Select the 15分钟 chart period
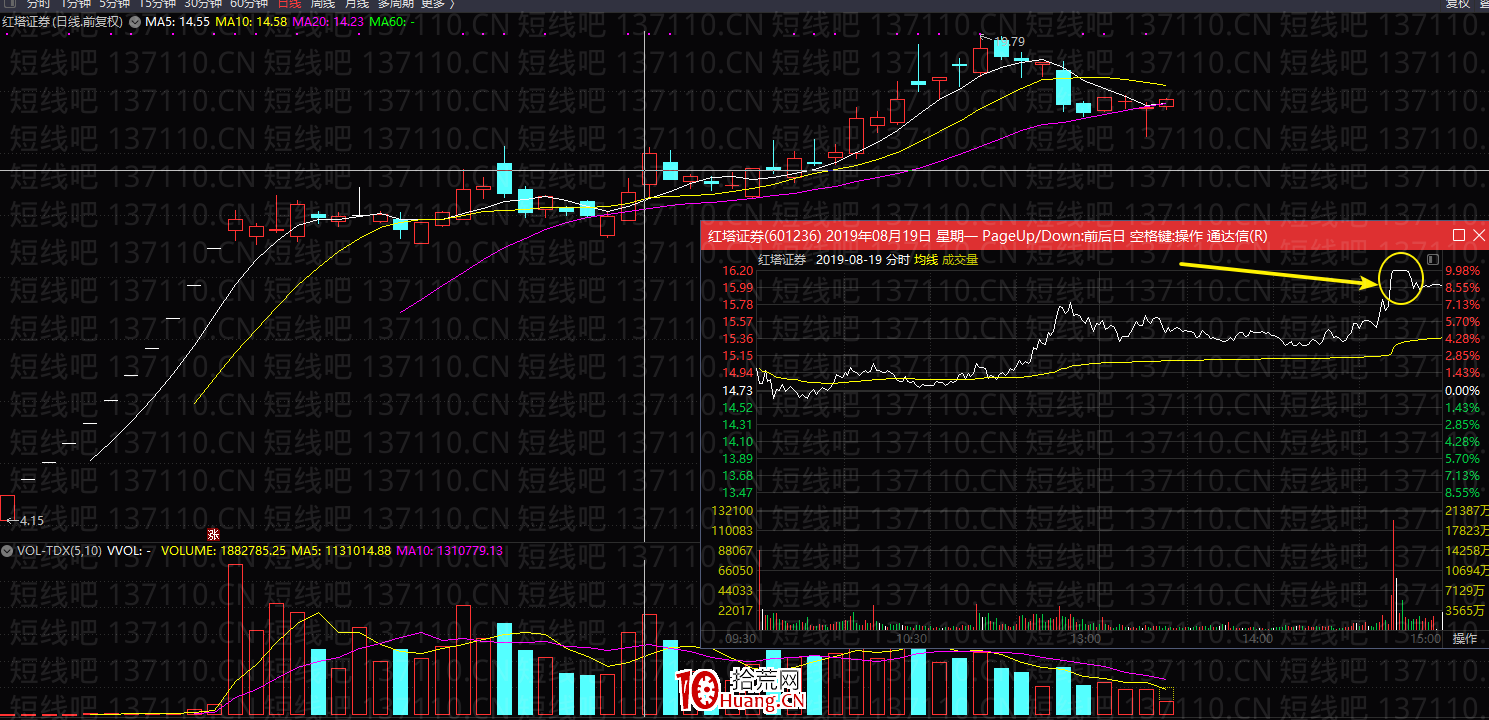The width and height of the screenshot is (1489, 720). (157, 4)
